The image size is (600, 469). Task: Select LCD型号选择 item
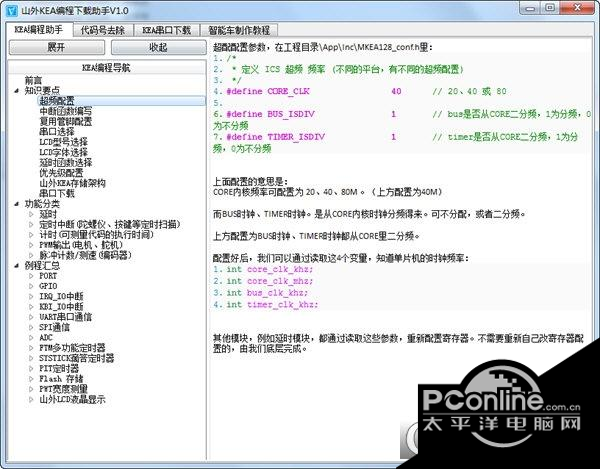click(x=63, y=142)
